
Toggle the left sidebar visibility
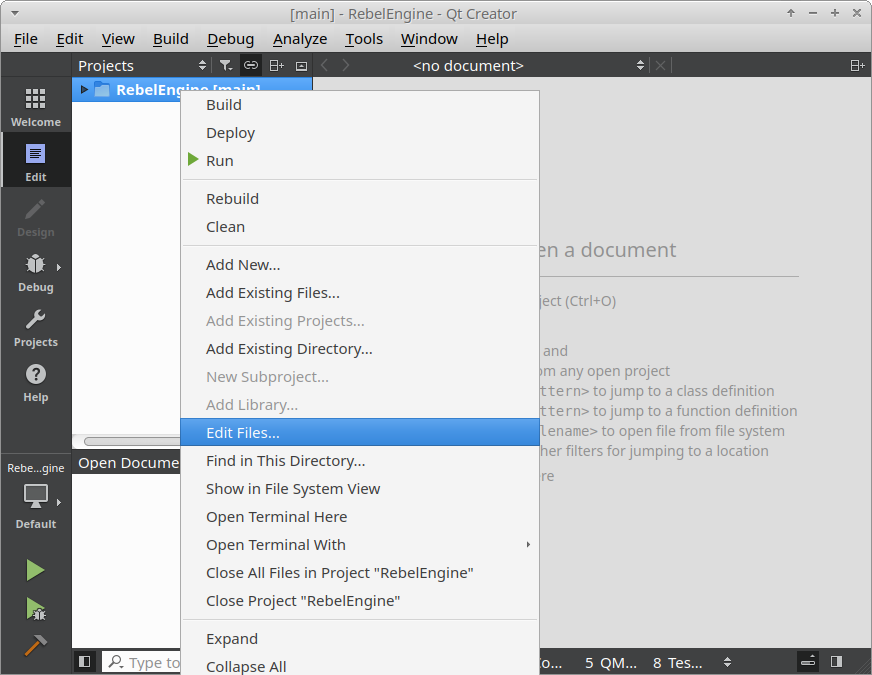[x=85, y=662]
